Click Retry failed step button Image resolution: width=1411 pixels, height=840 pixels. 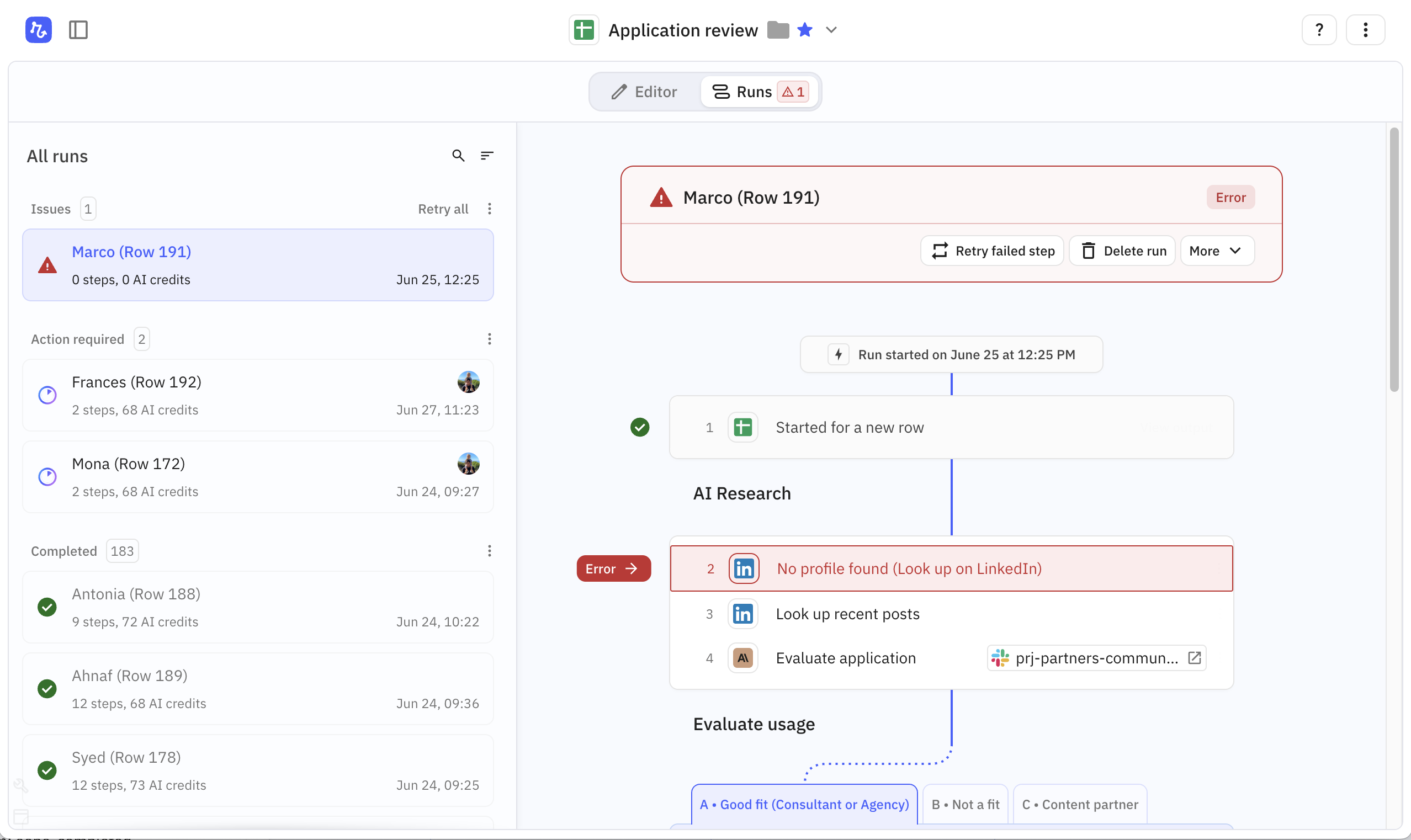(x=992, y=251)
